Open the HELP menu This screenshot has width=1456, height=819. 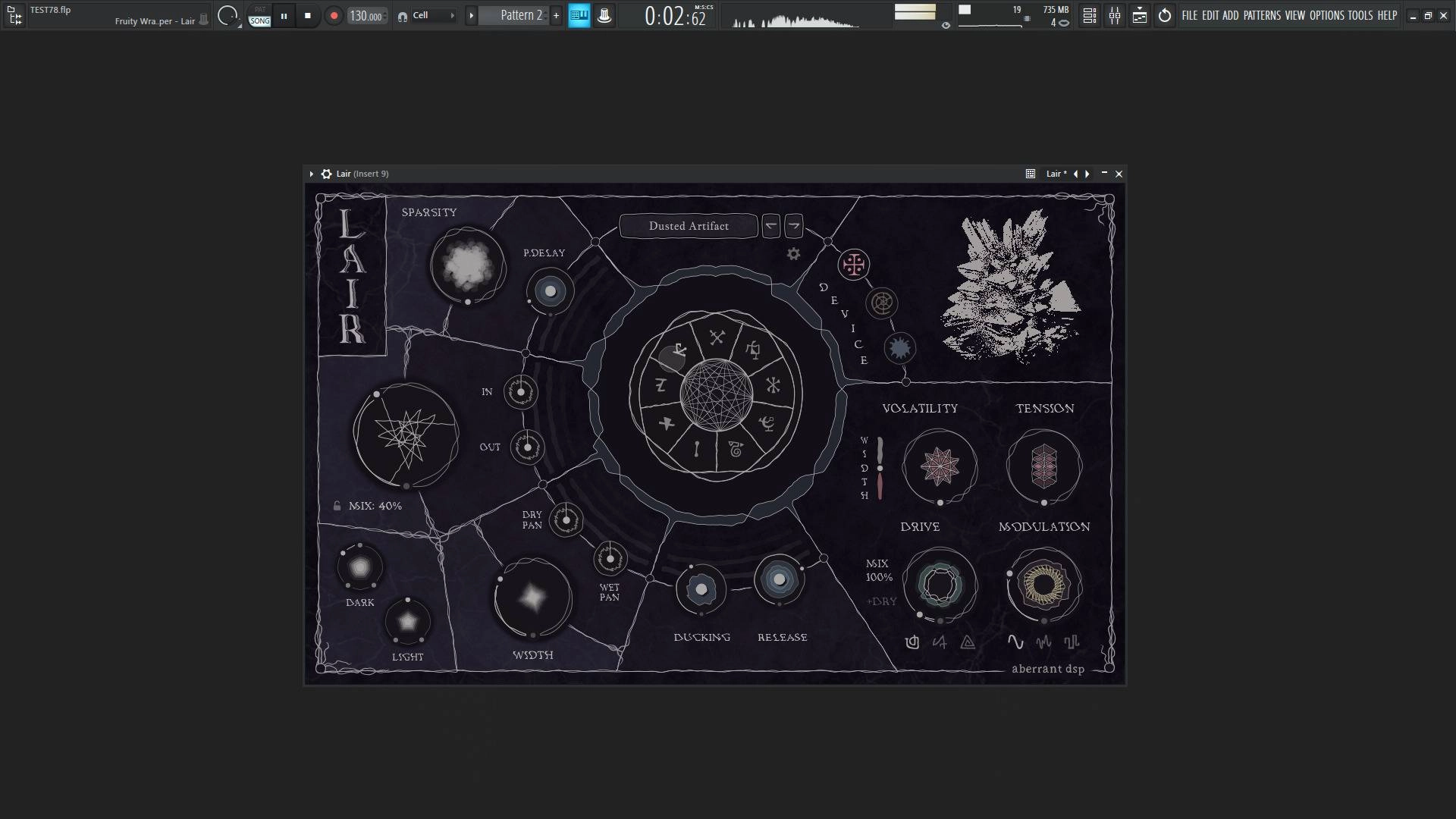1387,15
